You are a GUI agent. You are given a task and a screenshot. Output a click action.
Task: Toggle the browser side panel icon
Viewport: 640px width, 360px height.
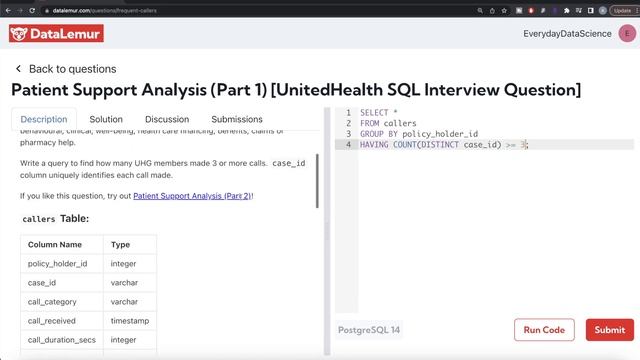click(x=590, y=11)
